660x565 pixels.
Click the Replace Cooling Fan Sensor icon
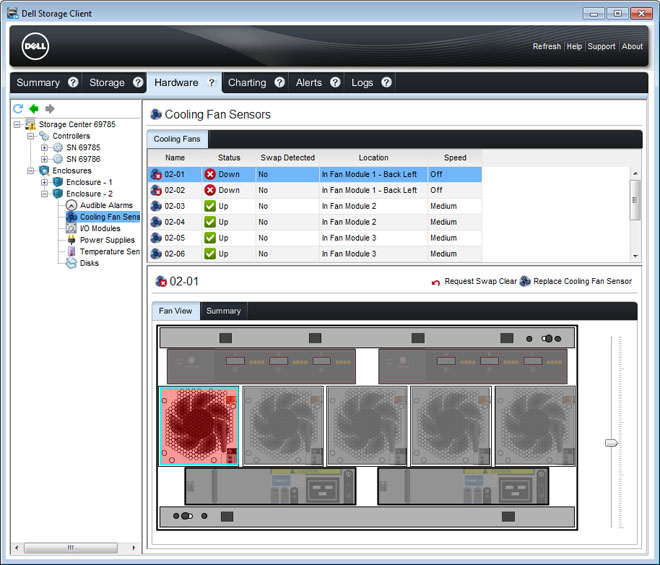point(525,282)
